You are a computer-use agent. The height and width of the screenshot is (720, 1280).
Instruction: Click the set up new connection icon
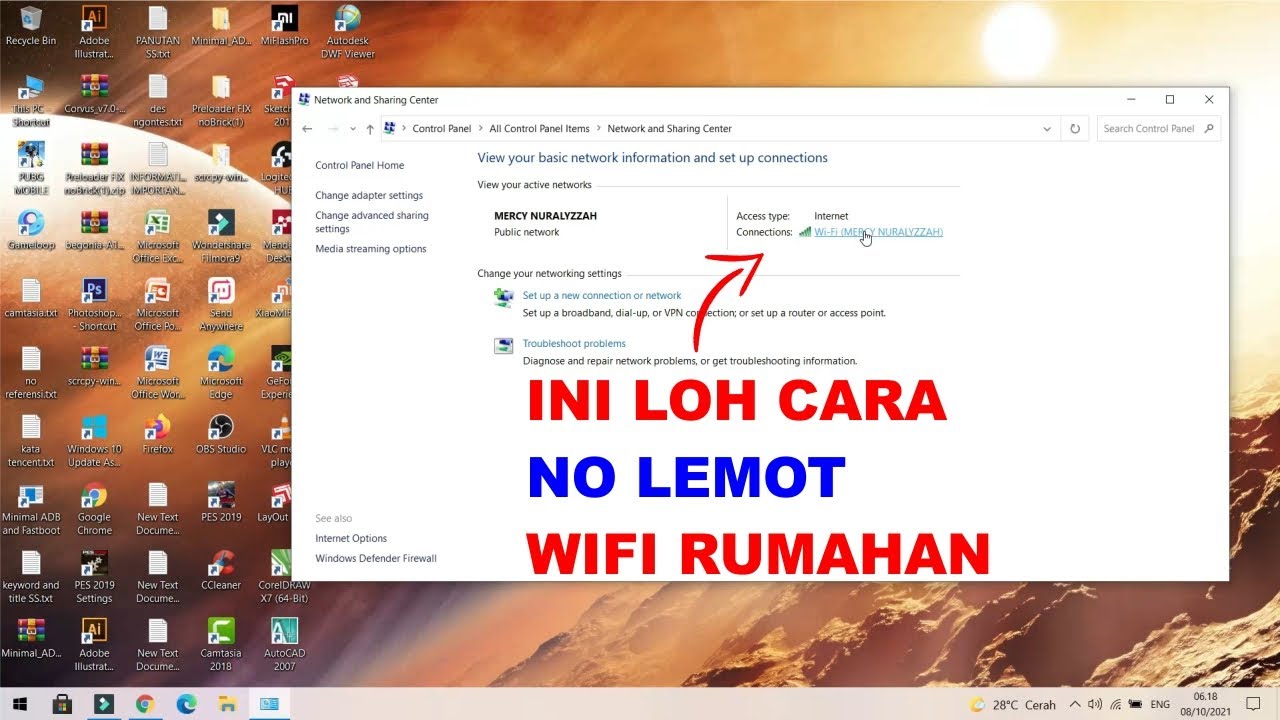point(504,298)
